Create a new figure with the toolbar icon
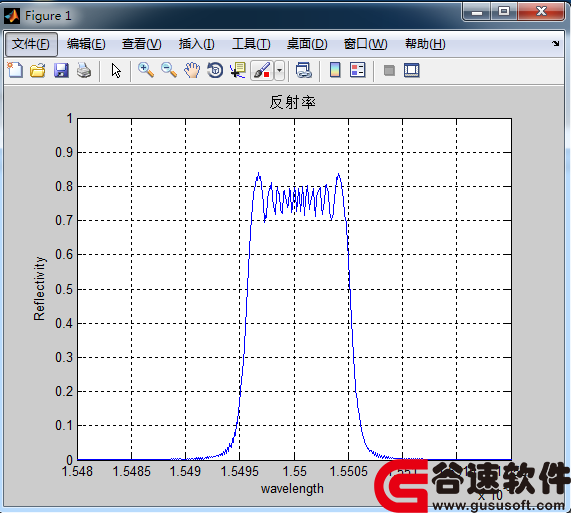 click(x=15, y=70)
